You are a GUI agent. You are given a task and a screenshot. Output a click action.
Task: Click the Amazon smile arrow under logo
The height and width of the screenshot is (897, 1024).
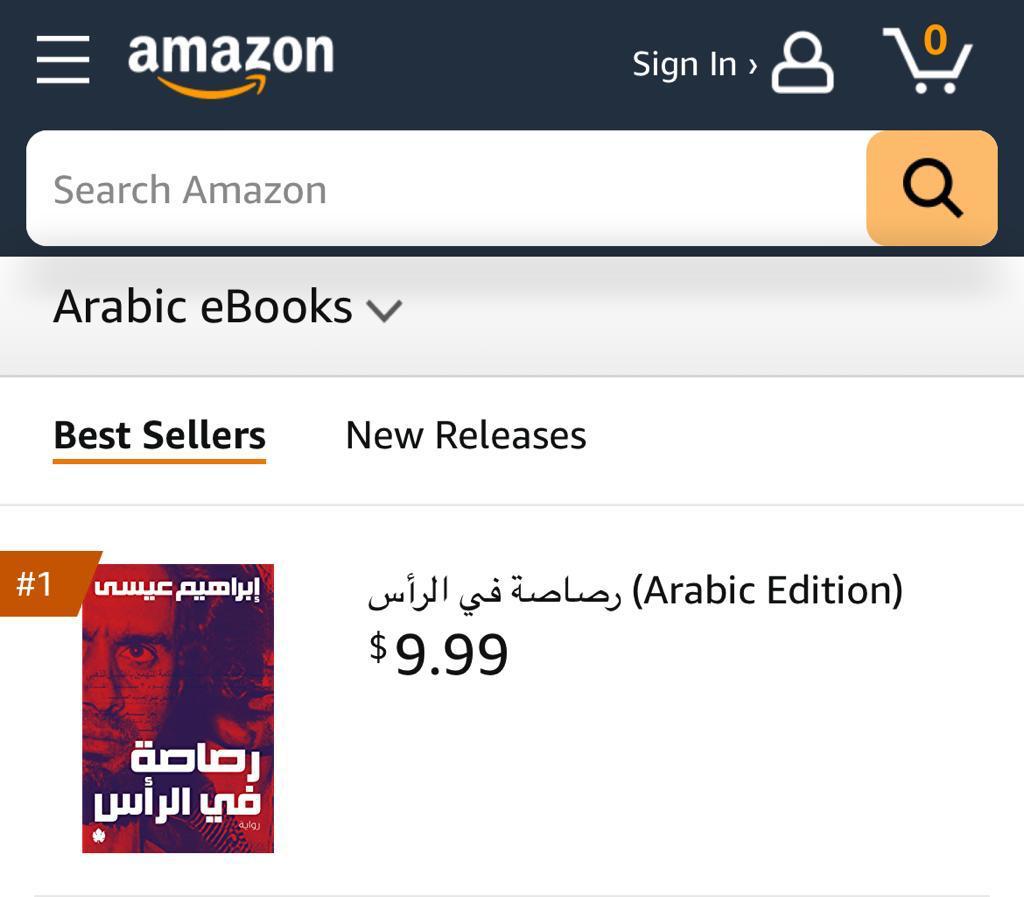click(x=214, y=88)
